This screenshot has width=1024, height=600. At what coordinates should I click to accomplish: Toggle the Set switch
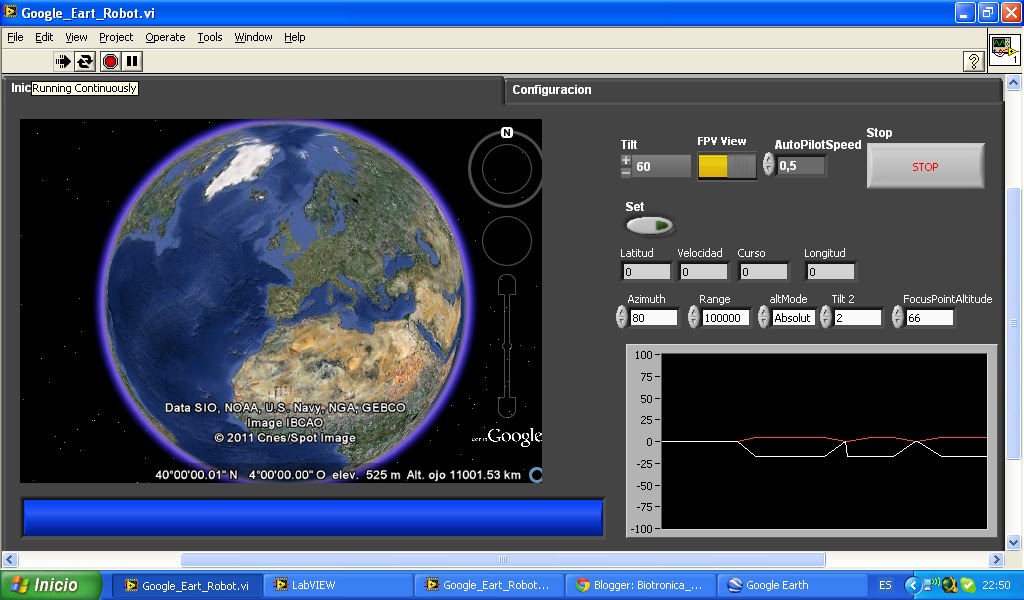pyautogui.click(x=649, y=224)
